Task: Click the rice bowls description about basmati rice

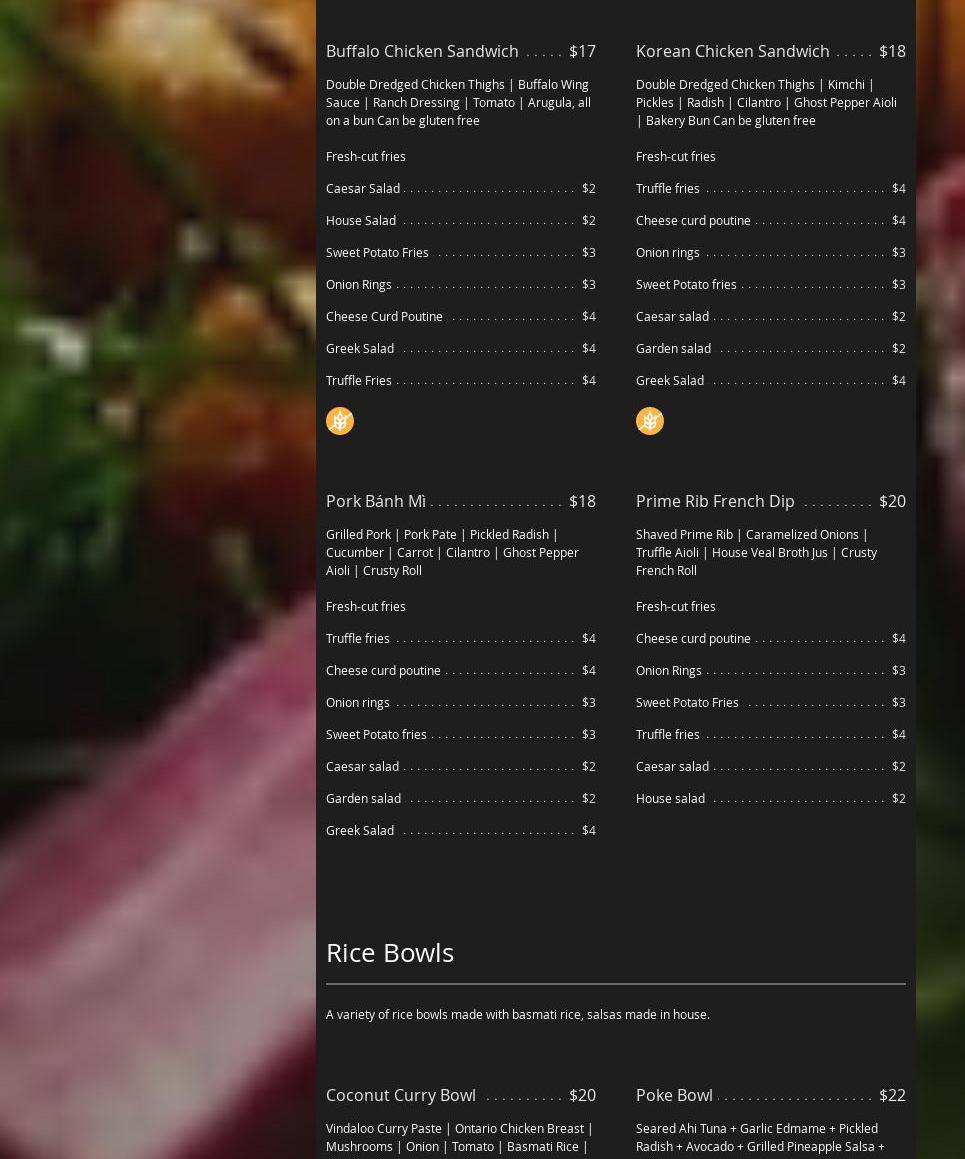Action: point(518,1014)
